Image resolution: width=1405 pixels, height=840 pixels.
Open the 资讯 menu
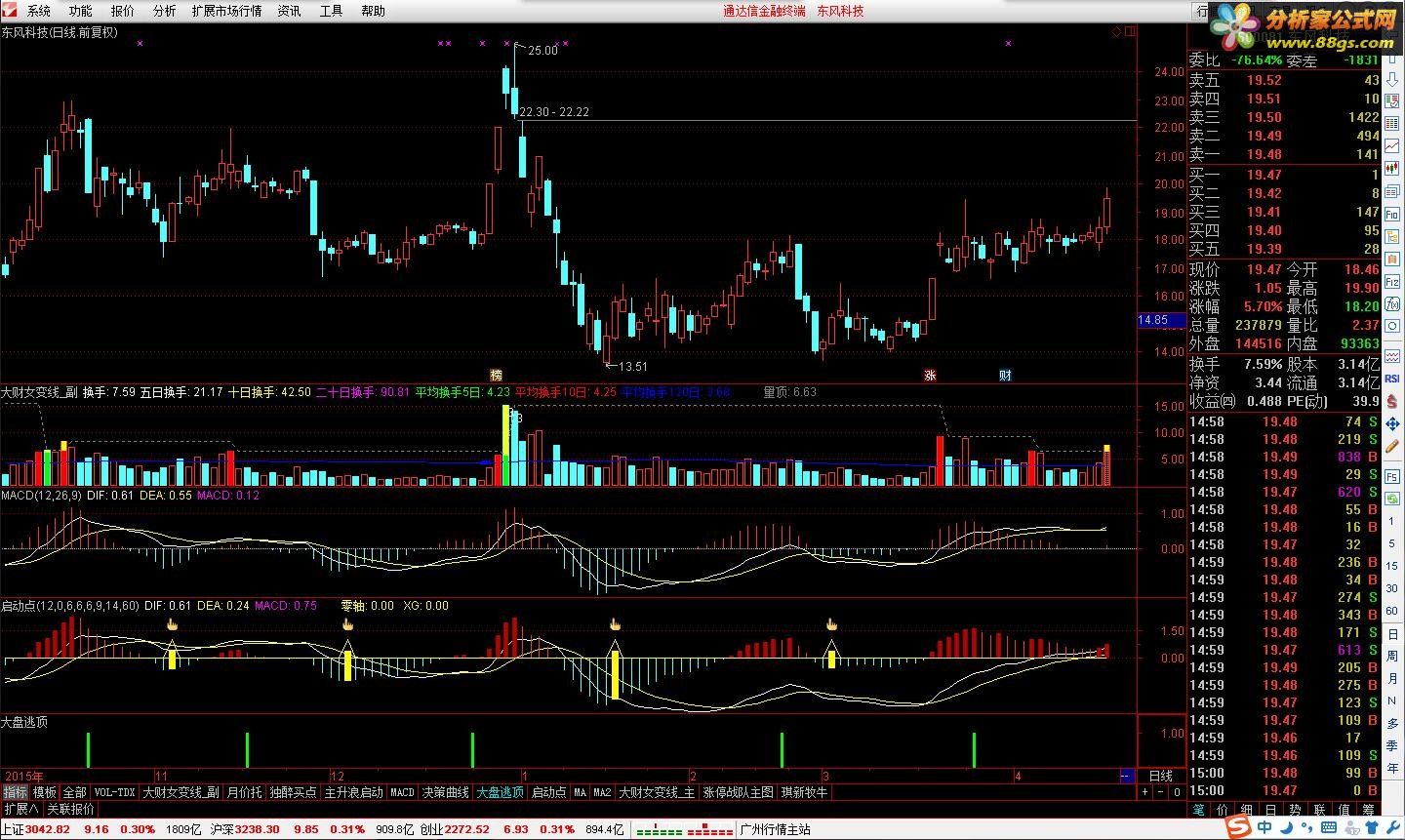tap(290, 11)
